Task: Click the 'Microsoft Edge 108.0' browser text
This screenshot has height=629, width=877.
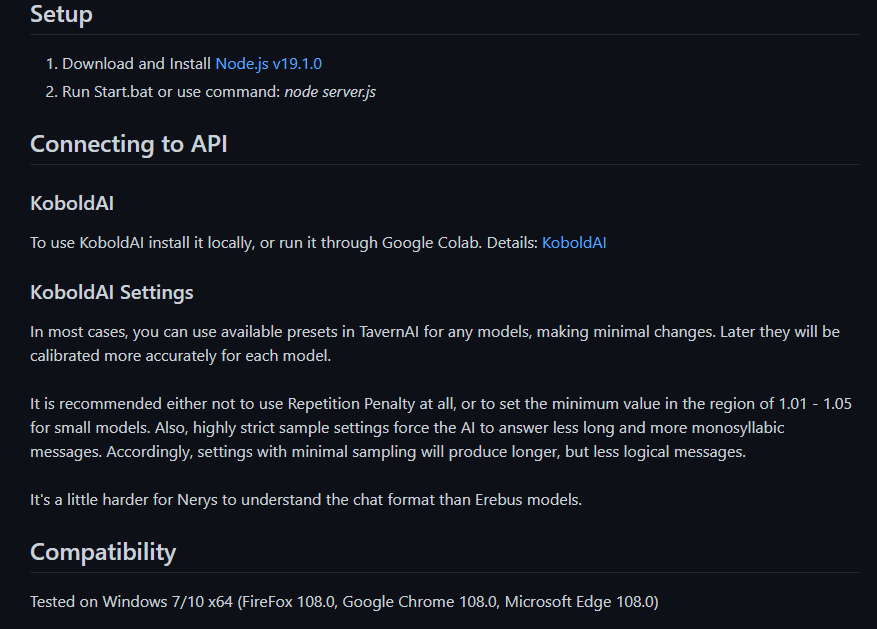Action: click(x=581, y=602)
